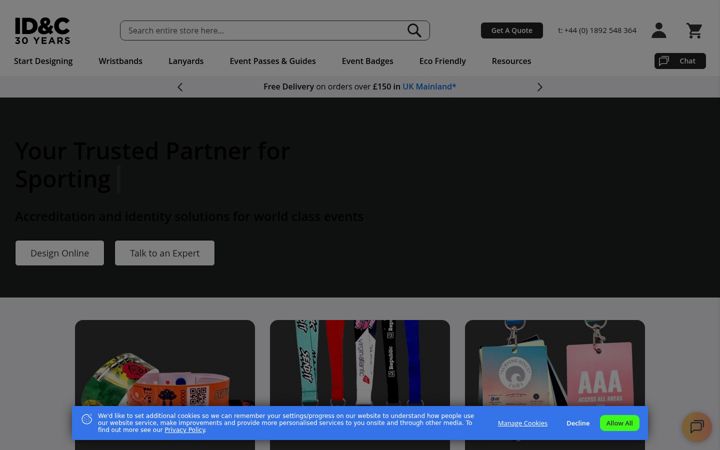Image resolution: width=720 pixels, height=450 pixels.
Task: Open the Privacy Policy link
Action: (x=185, y=430)
